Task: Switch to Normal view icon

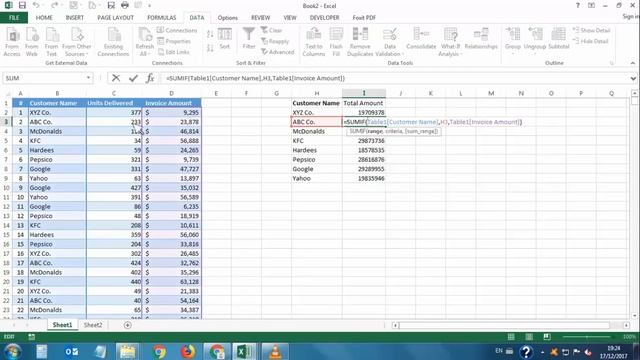Action: pyautogui.click(x=511, y=337)
